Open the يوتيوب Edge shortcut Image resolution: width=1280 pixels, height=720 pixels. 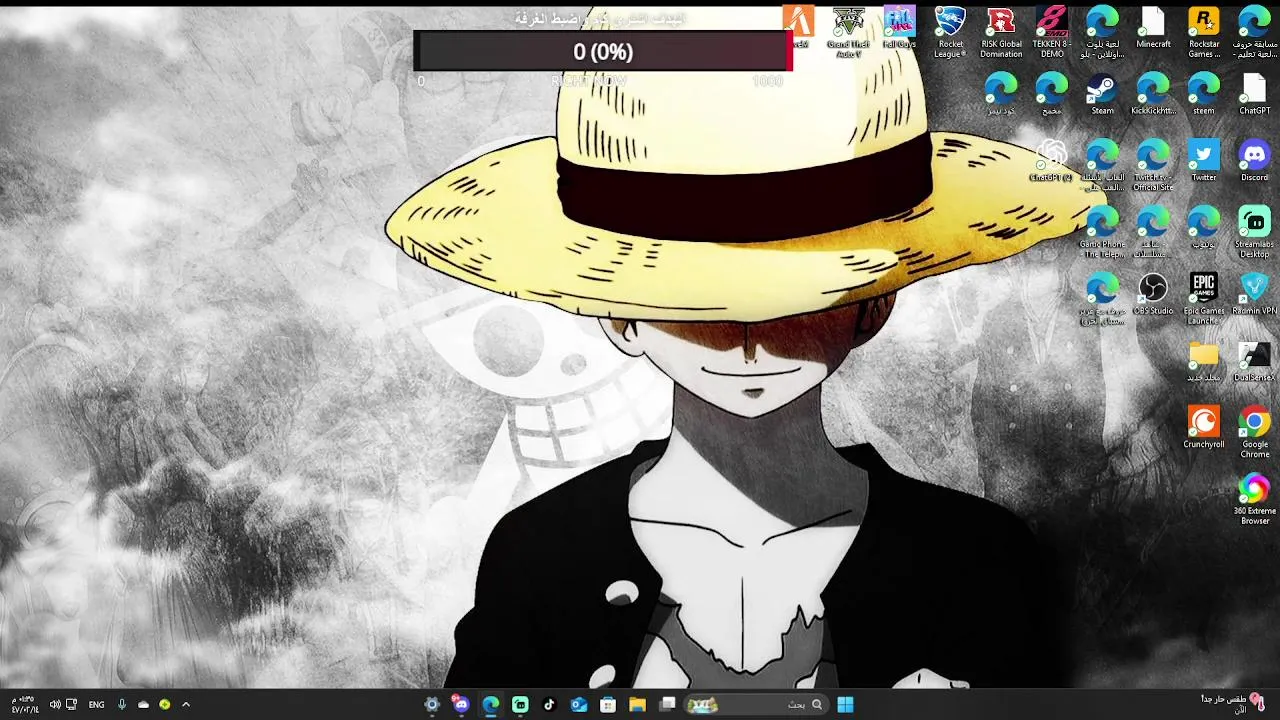pos(1204,227)
